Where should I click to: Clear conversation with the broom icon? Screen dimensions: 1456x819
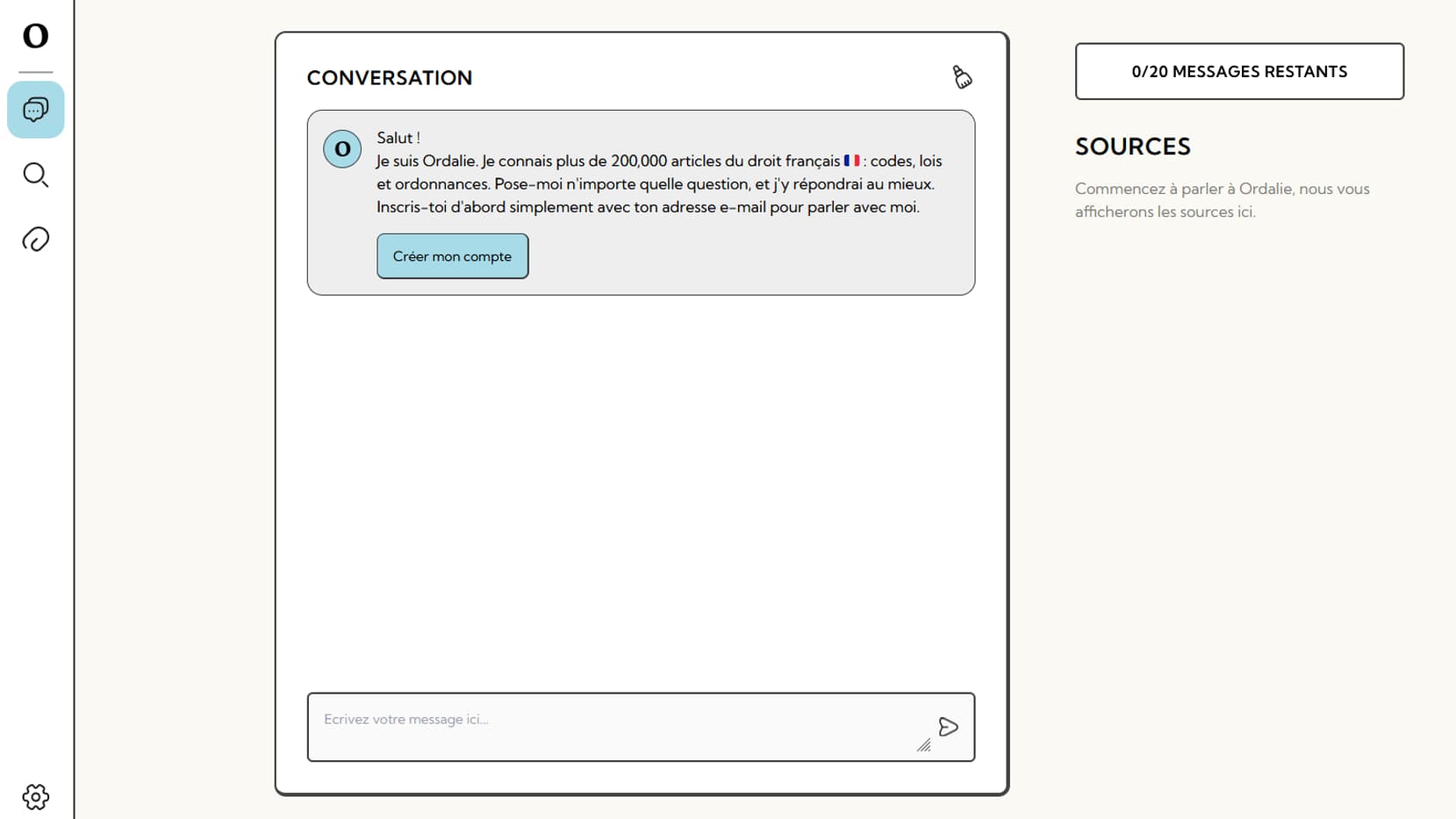(962, 77)
